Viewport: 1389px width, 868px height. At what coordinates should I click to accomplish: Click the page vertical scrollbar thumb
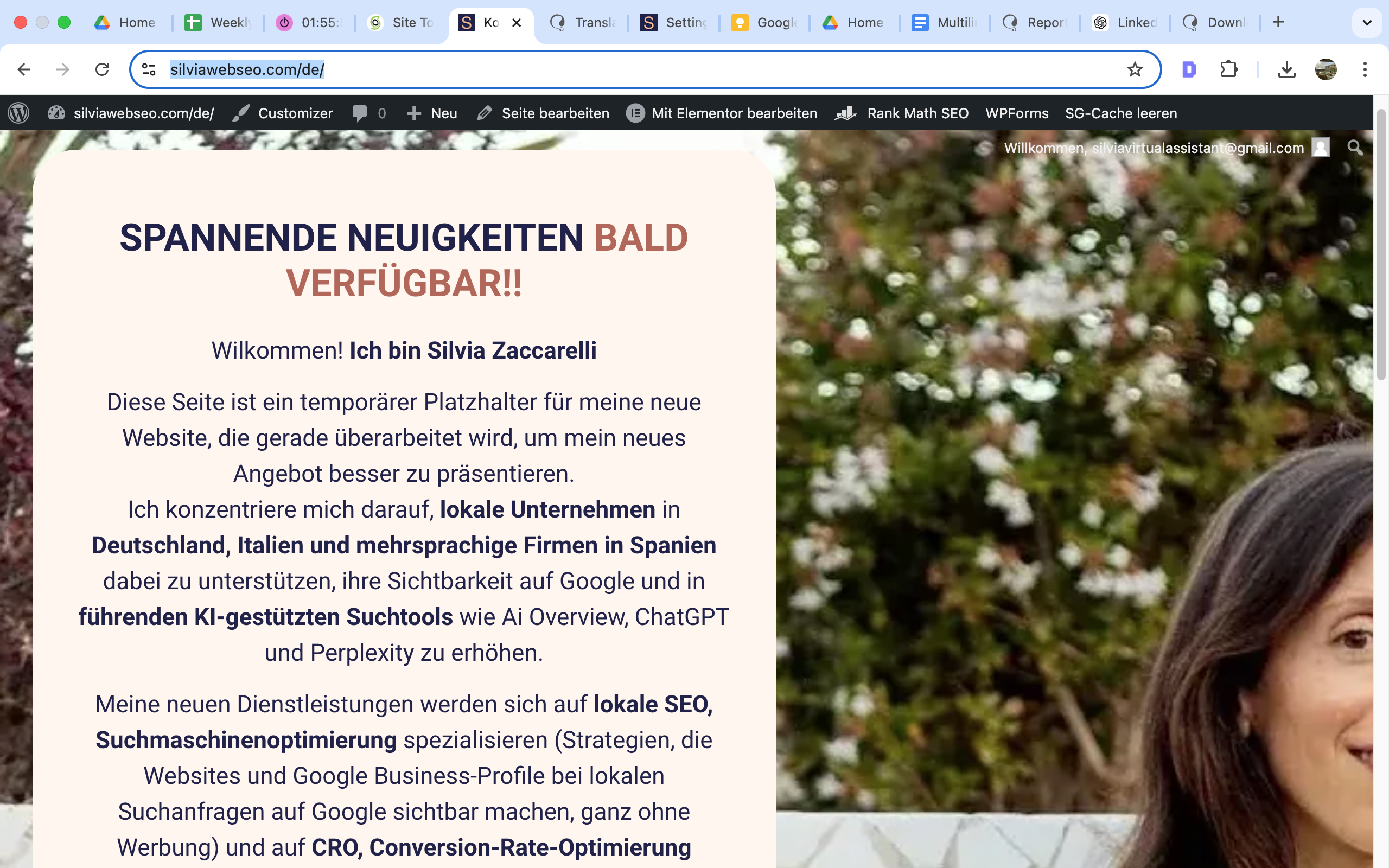click(x=1381, y=244)
